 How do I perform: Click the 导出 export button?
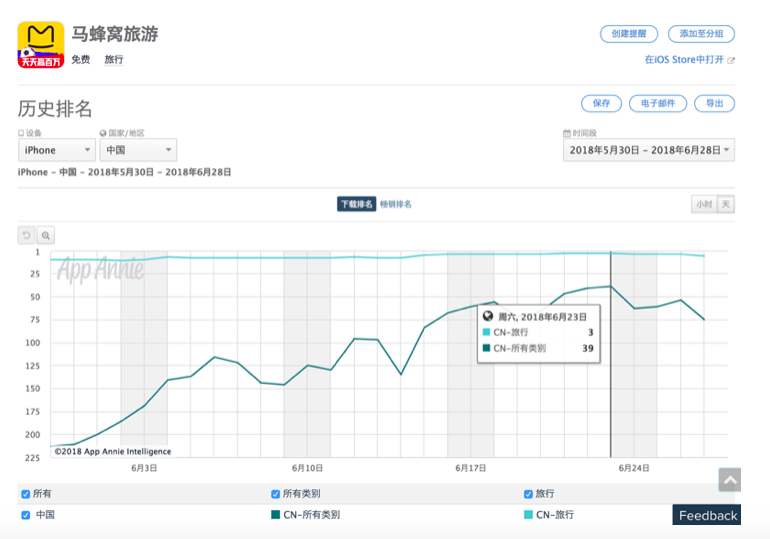tap(715, 104)
